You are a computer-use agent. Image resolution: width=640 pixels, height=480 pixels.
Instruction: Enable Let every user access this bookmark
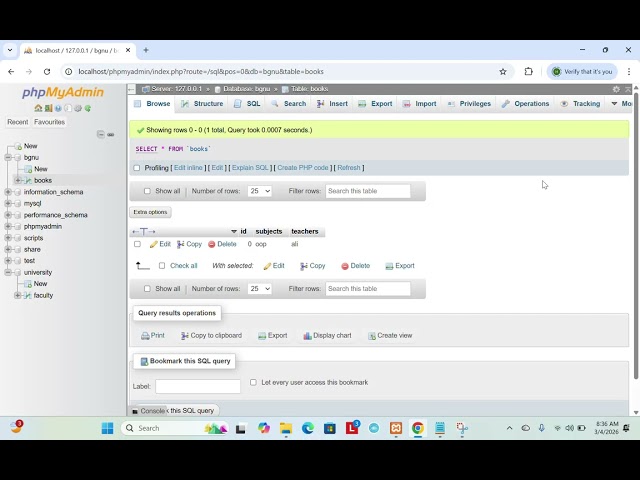(x=253, y=382)
